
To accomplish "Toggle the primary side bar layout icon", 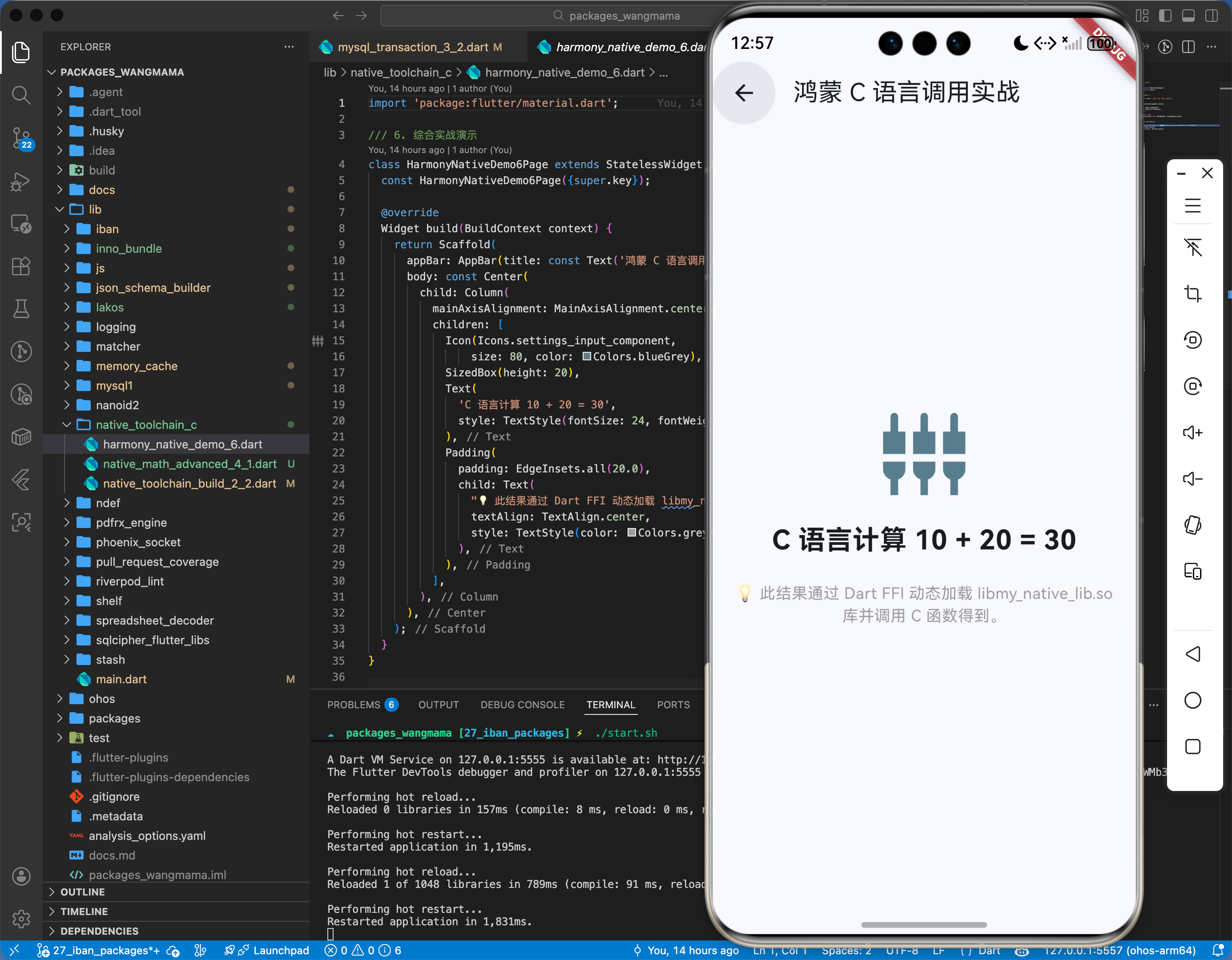I will [x=1165, y=16].
